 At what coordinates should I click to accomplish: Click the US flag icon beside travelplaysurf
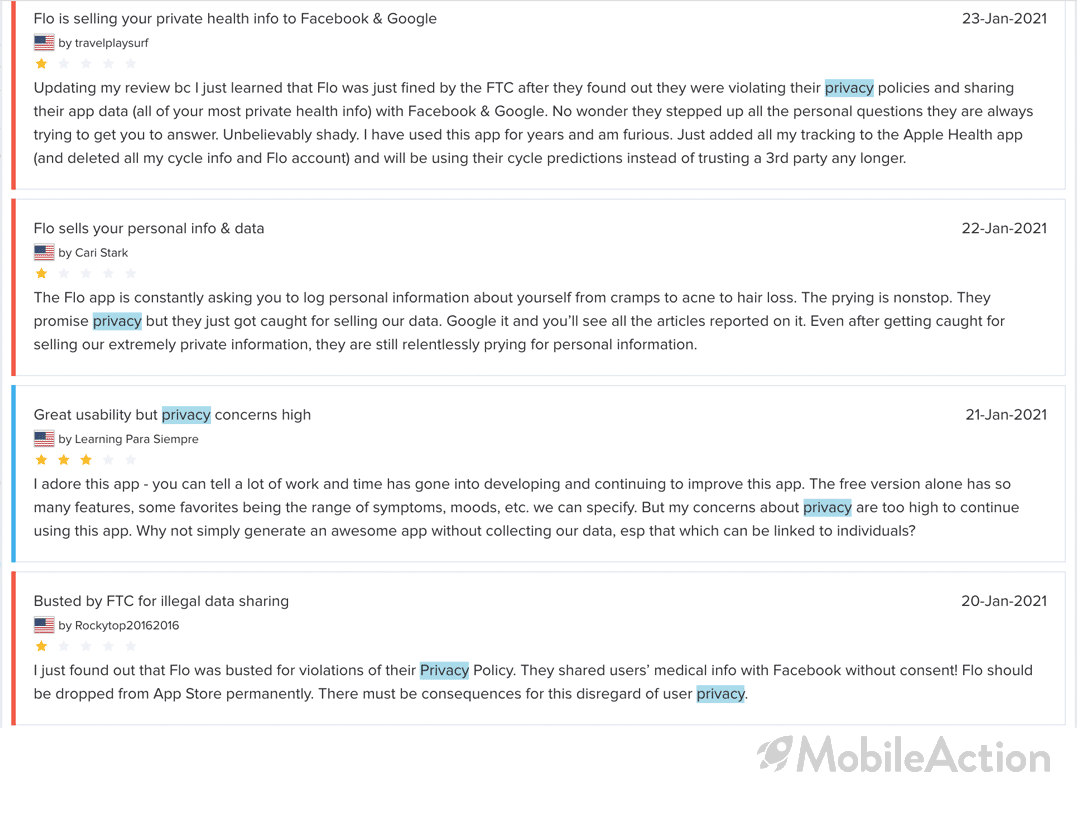click(44, 43)
